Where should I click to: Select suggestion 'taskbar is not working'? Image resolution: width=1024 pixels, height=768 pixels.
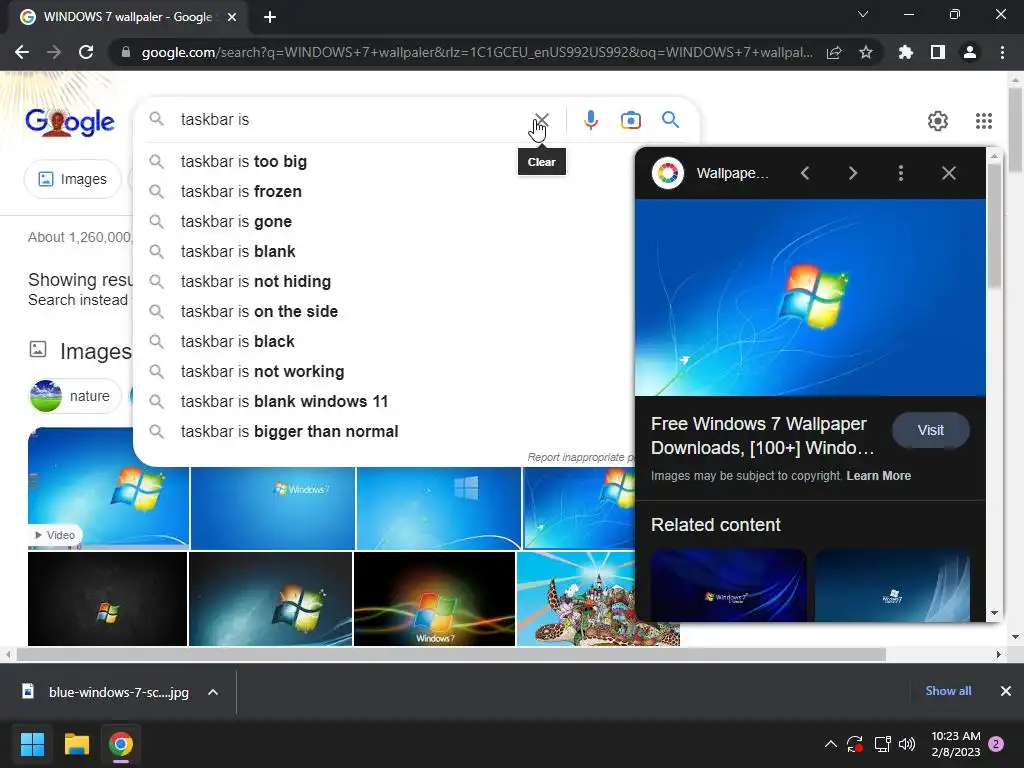[x=382, y=372]
